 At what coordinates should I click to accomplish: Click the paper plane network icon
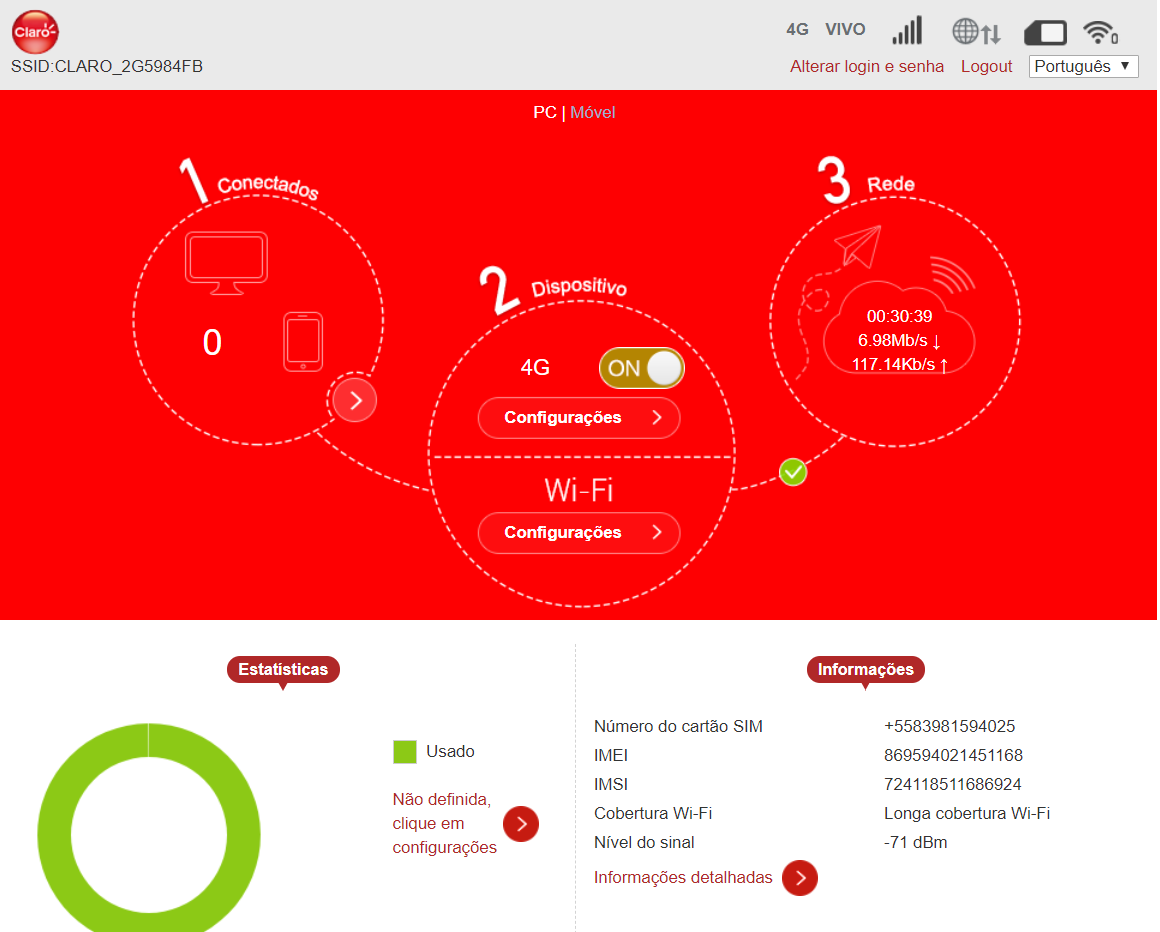tap(858, 247)
